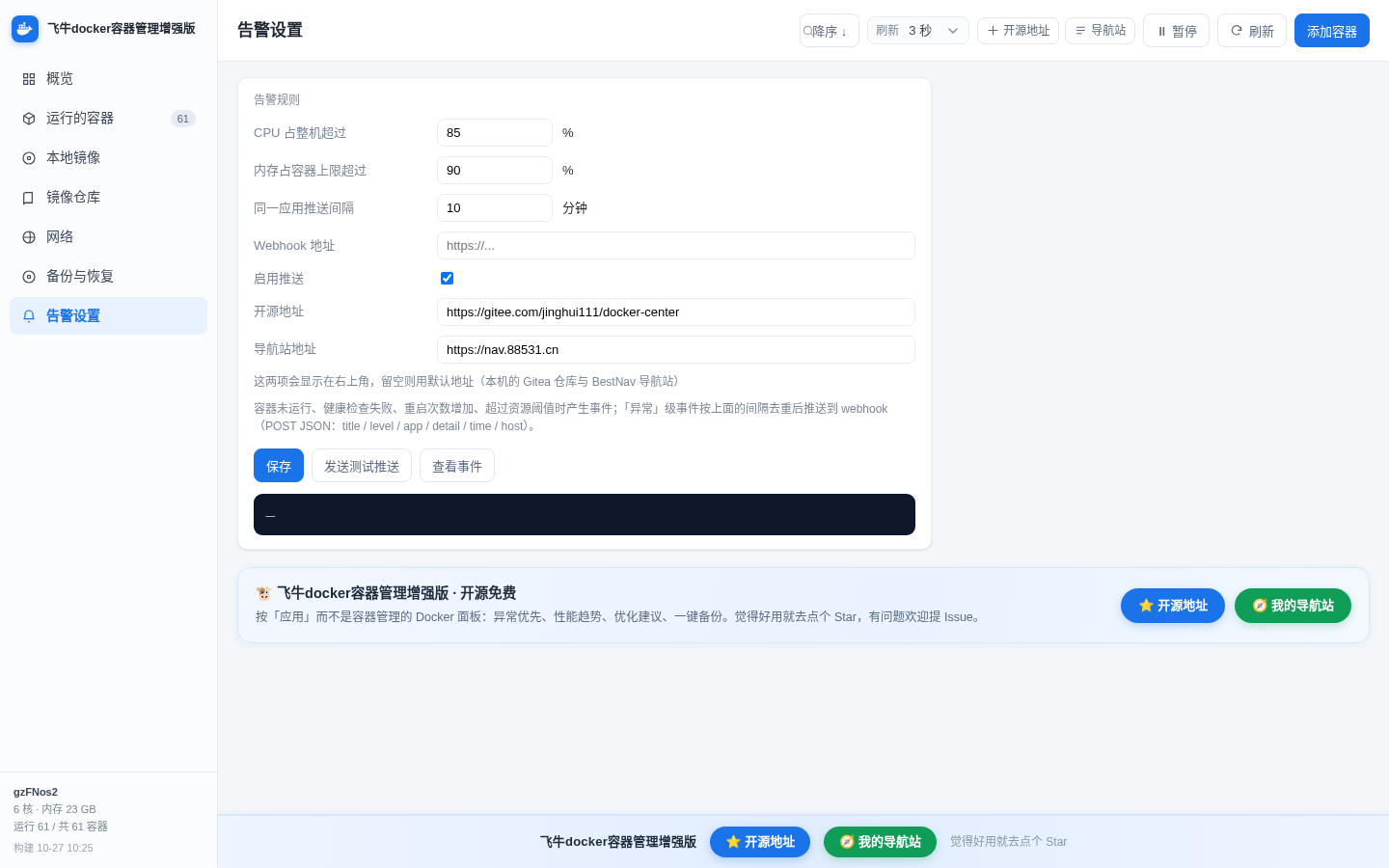This screenshot has height=868, width=1389.
Task: Open 运行的容器 in sidebar
Action: tap(108, 119)
